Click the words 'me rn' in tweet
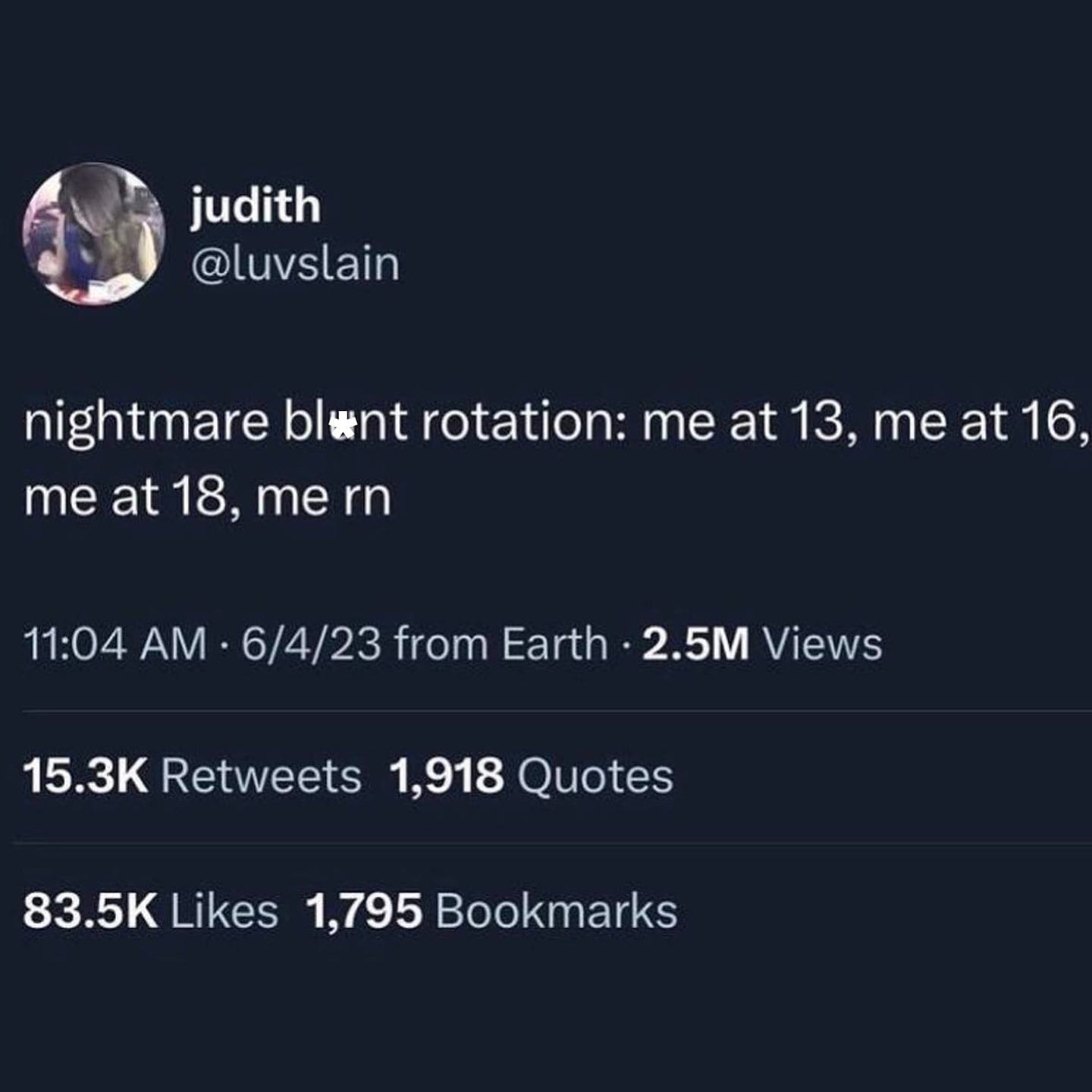Screen dimensions: 1092x1092 click(324, 498)
